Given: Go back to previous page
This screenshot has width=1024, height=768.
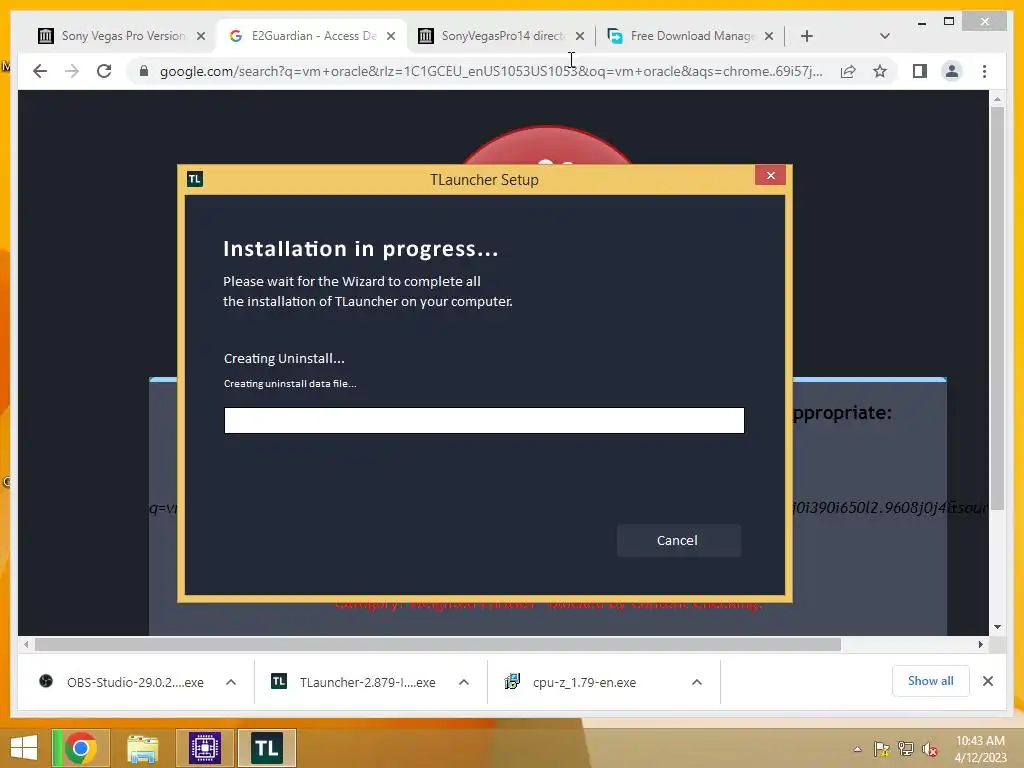Looking at the screenshot, I should click(40, 71).
